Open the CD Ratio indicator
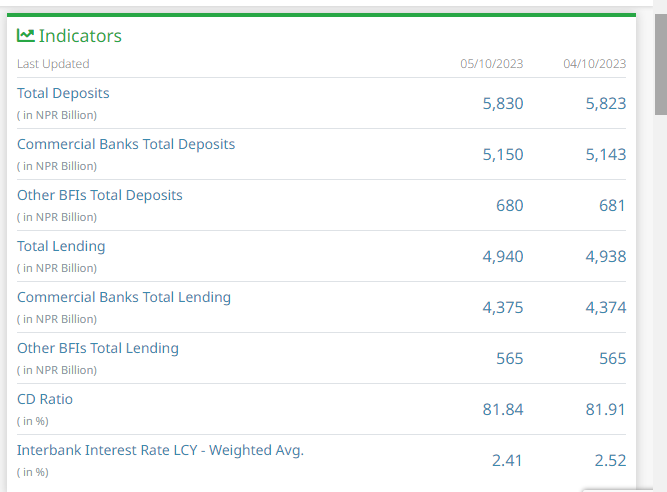 [45, 399]
